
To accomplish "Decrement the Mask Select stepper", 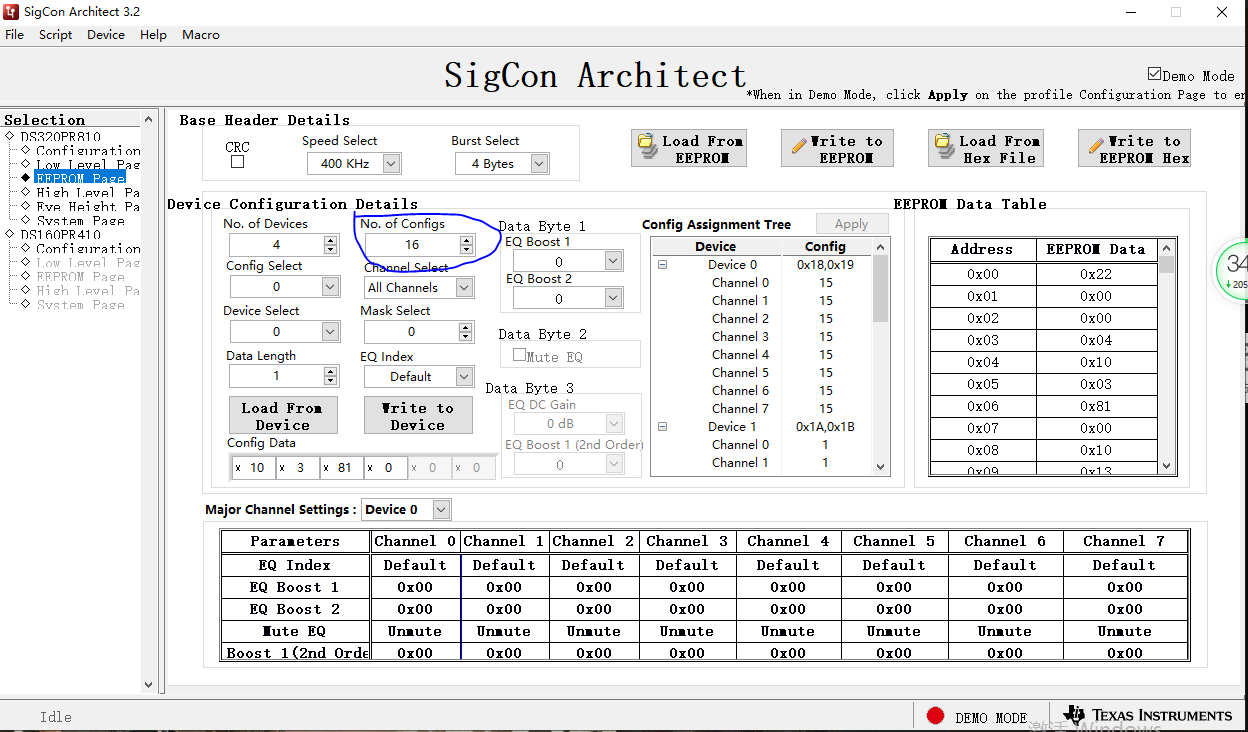I will pyautogui.click(x=466, y=336).
